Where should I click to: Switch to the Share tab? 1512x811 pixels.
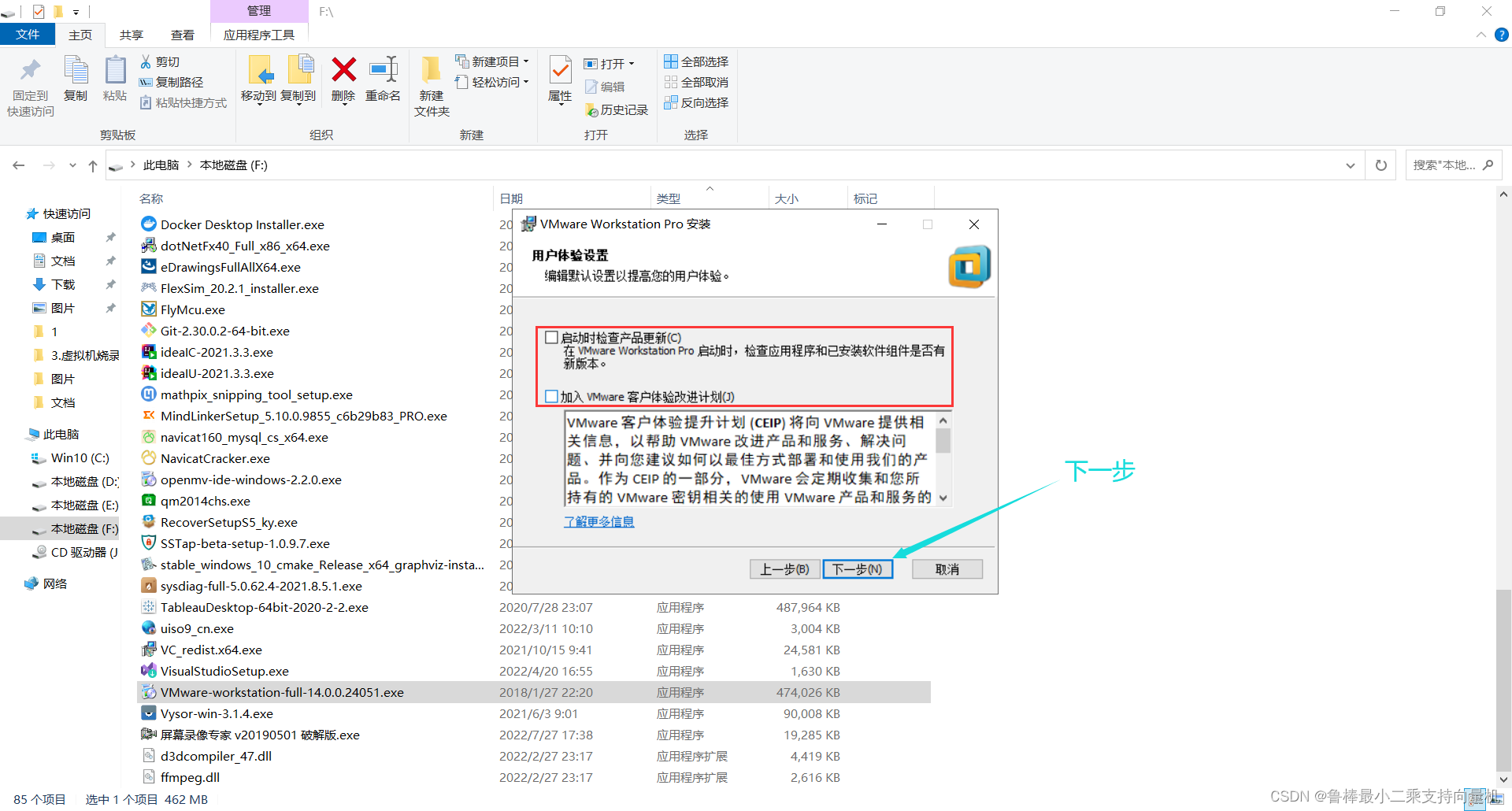(132, 35)
